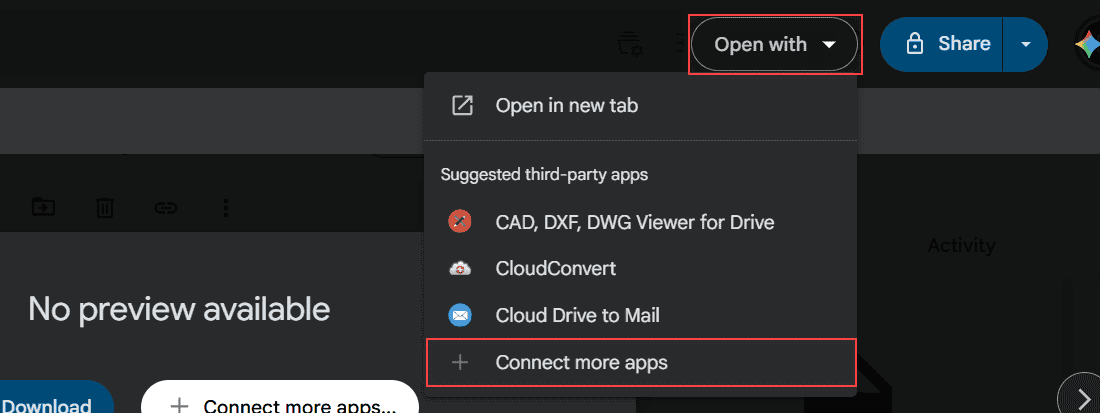This screenshot has width=1100, height=413.
Task: Click 'Connect more apps' in menu
Action: pos(640,363)
